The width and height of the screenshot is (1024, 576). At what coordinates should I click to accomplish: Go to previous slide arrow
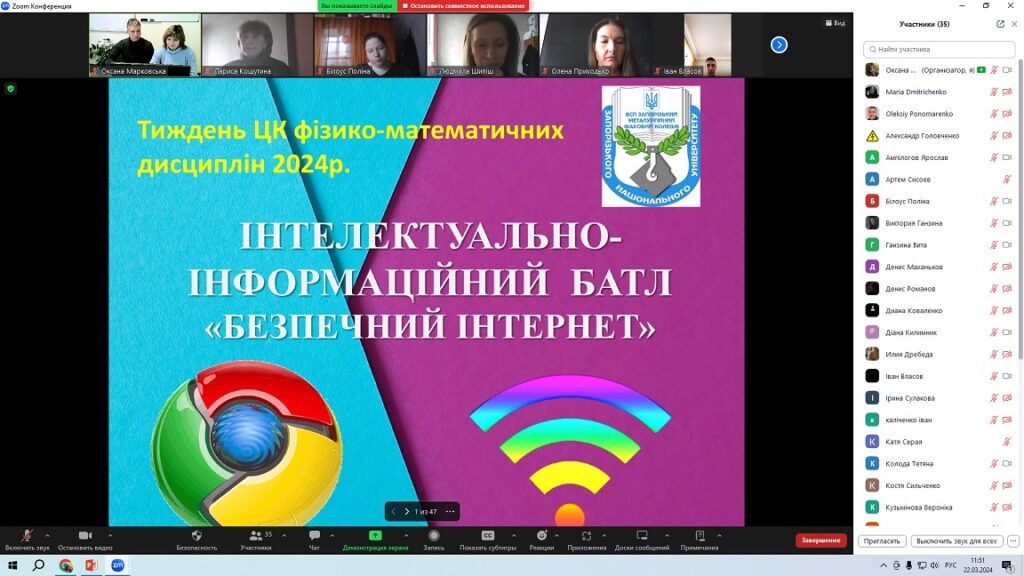point(393,511)
